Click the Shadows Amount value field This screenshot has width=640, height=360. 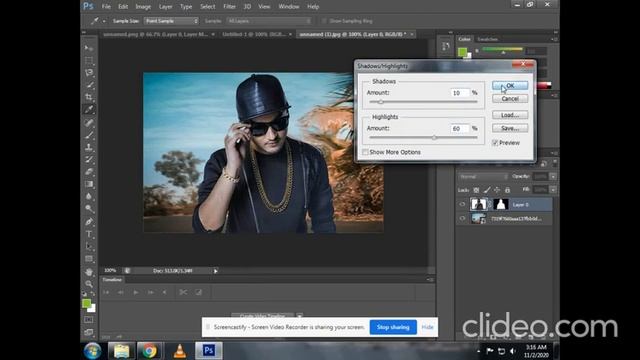tap(460, 93)
